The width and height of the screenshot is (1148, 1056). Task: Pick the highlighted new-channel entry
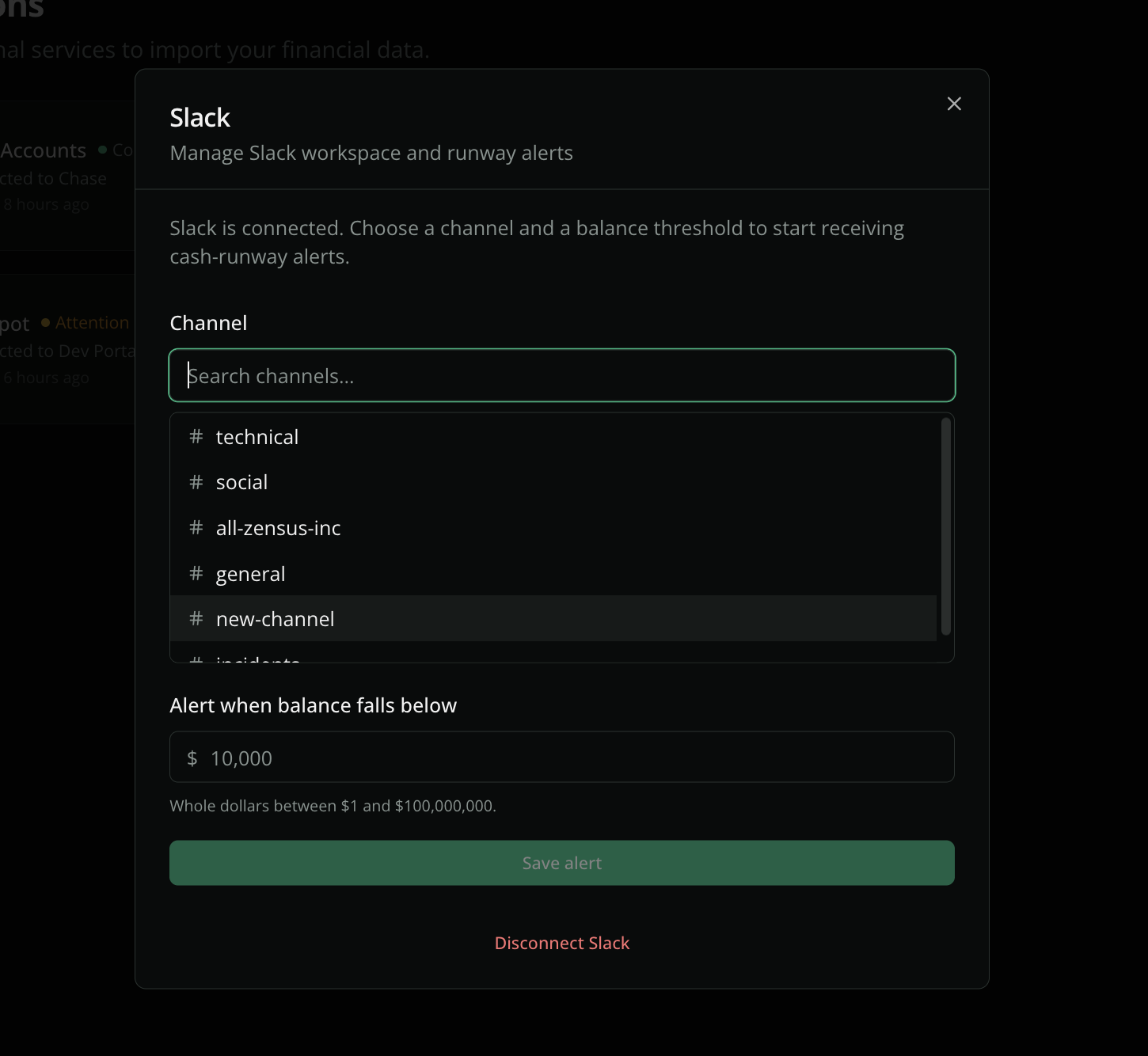click(x=553, y=619)
